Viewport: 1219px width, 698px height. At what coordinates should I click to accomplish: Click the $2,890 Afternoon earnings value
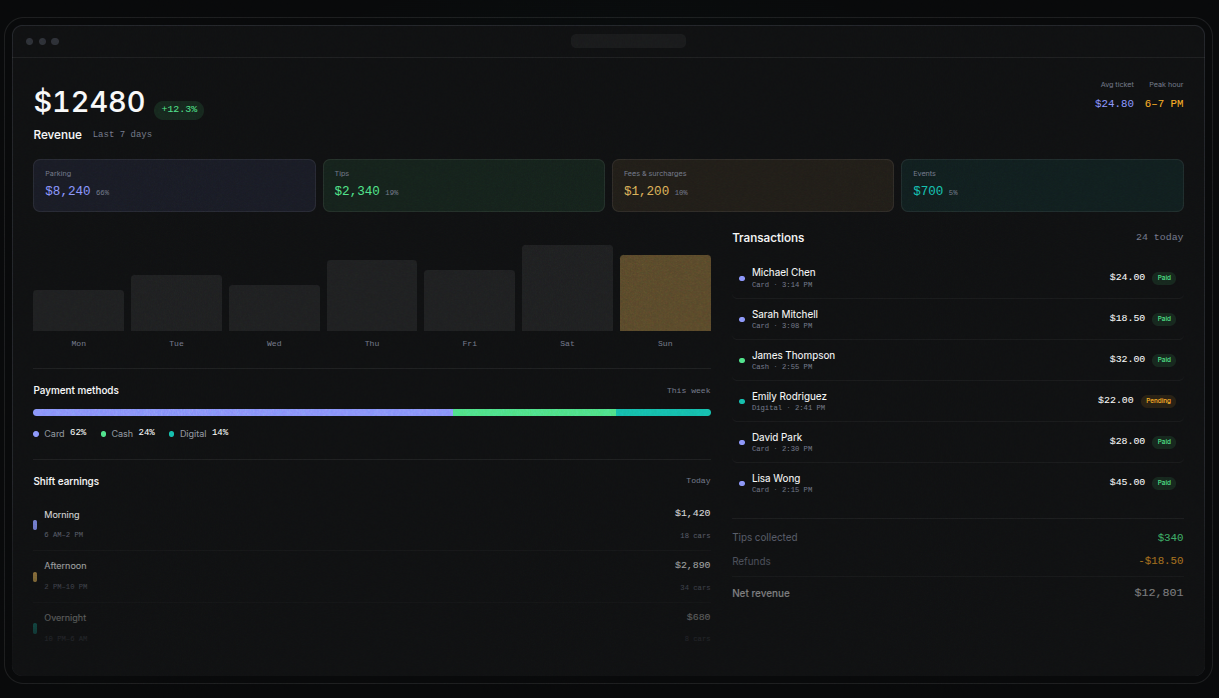point(692,565)
